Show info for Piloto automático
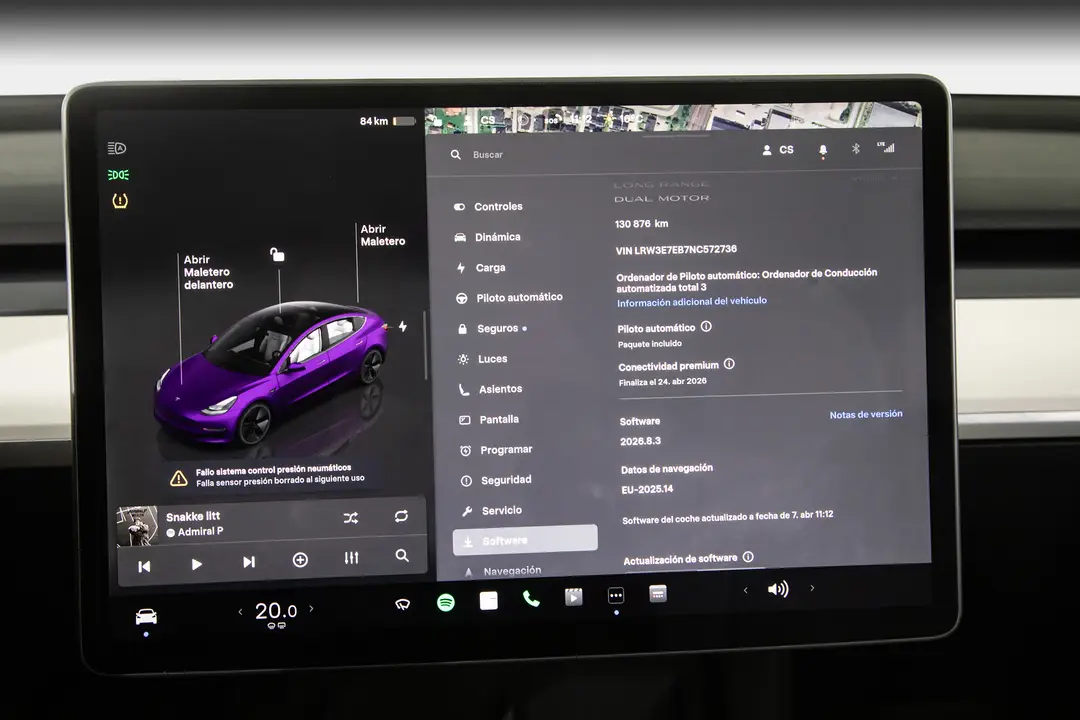 706,327
